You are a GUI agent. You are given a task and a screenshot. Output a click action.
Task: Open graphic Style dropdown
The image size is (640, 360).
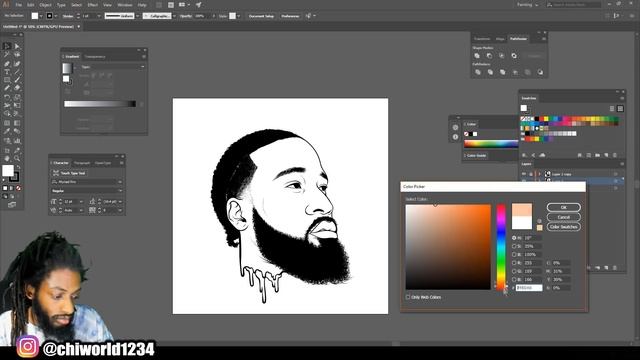pyautogui.click(x=239, y=16)
